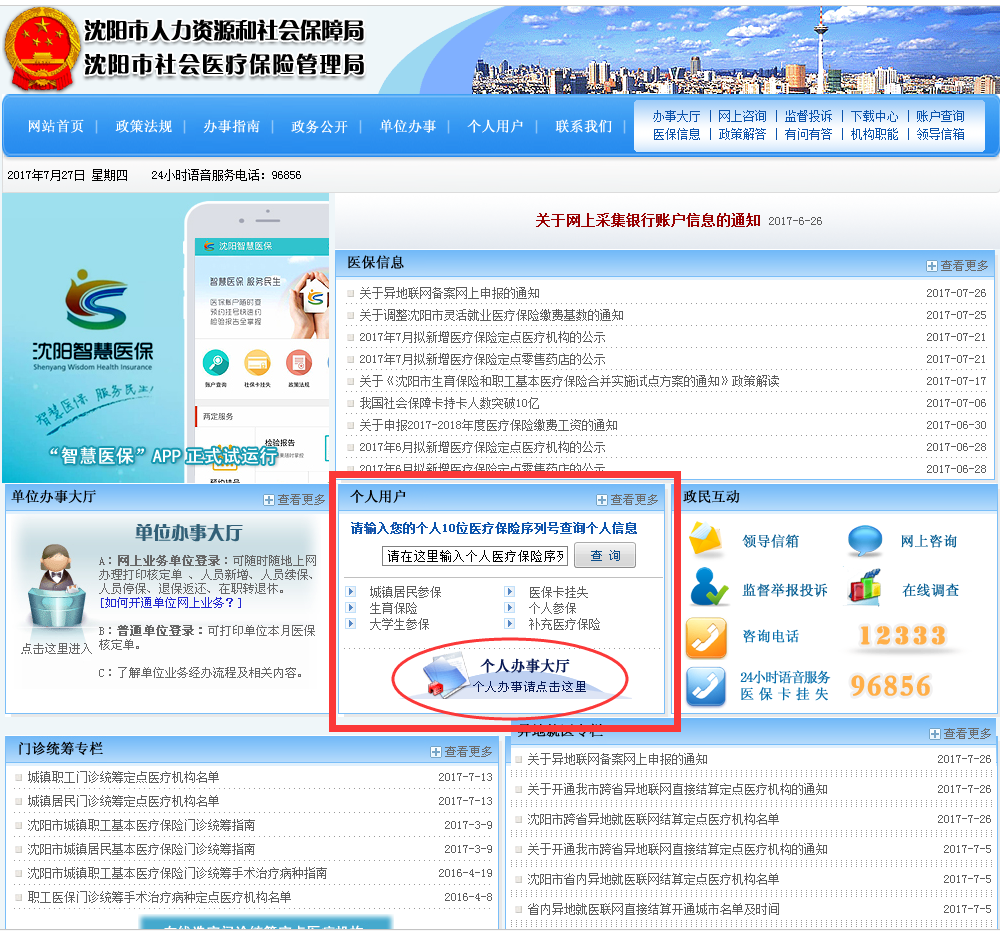Click the blue 24小时语音服务 phone icon
The width and height of the screenshot is (1000, 931).
[x=706, y=686]
